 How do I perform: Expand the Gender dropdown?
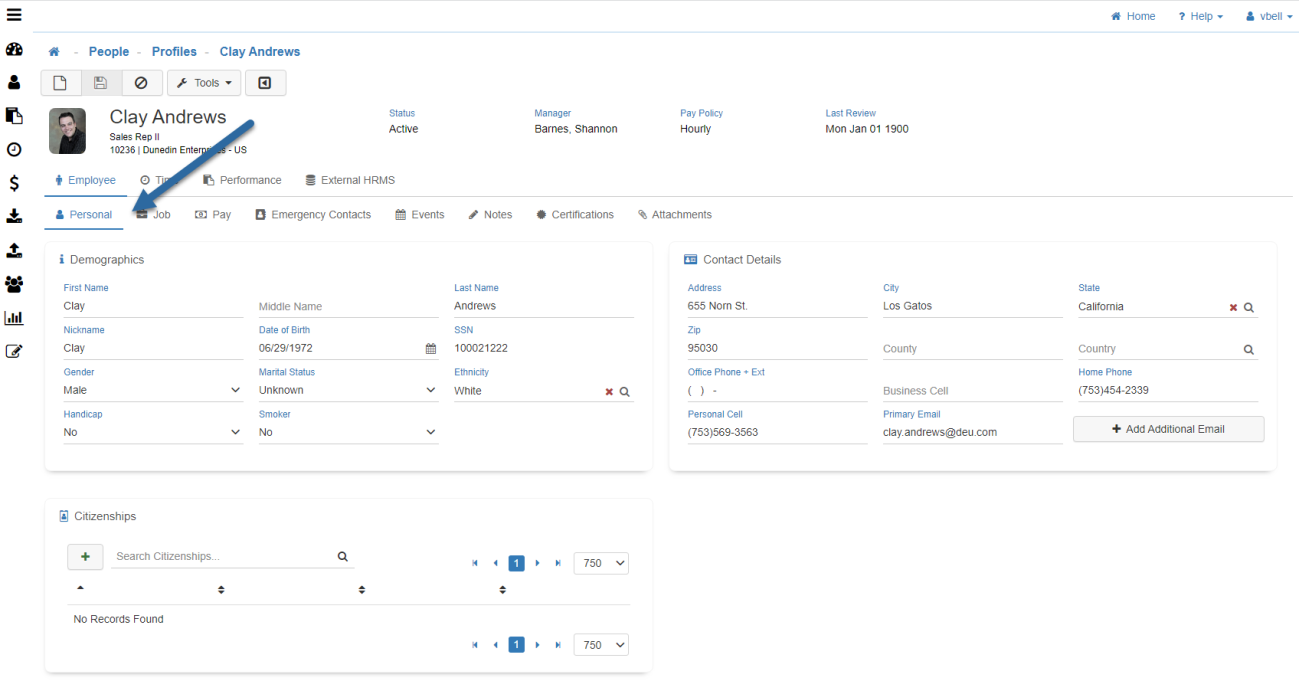coord(153,391)
